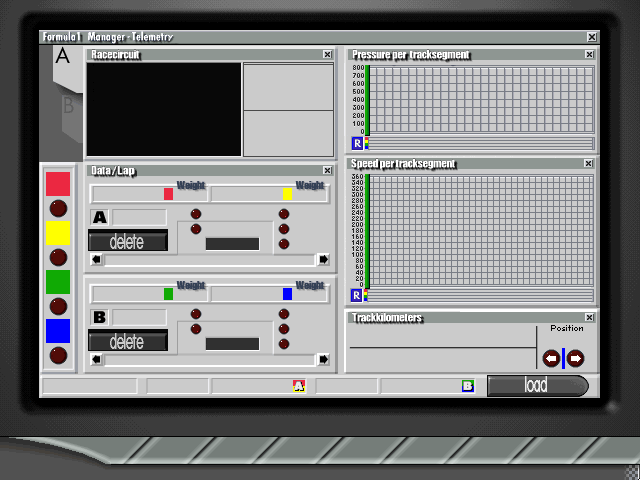Image resolution: width=640 pixels, height=480 pixels.
Task: Click the green color swatch in sidebar
Action: point(58,282)
